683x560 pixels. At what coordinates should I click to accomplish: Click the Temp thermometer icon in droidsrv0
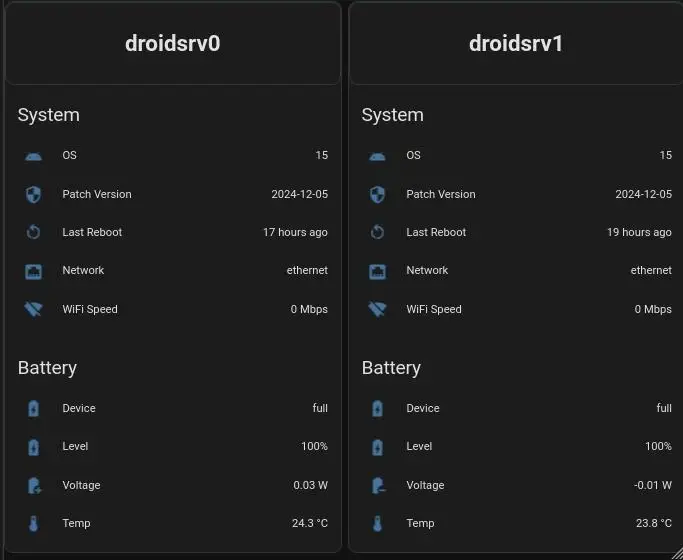coord(34,523)
